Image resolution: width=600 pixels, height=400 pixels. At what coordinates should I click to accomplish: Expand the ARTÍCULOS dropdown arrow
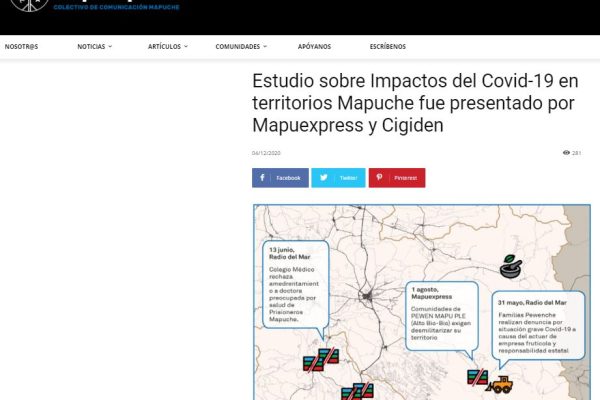tap(186, 47)
